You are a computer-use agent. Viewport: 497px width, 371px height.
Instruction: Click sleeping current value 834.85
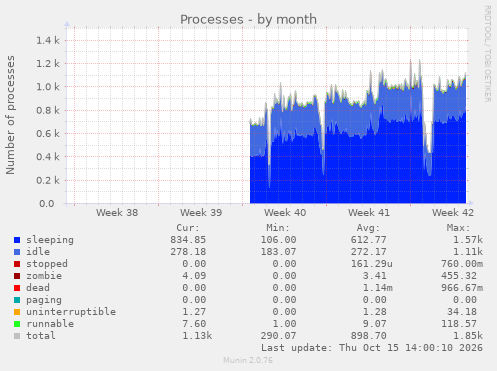click(x=188, y=240)
